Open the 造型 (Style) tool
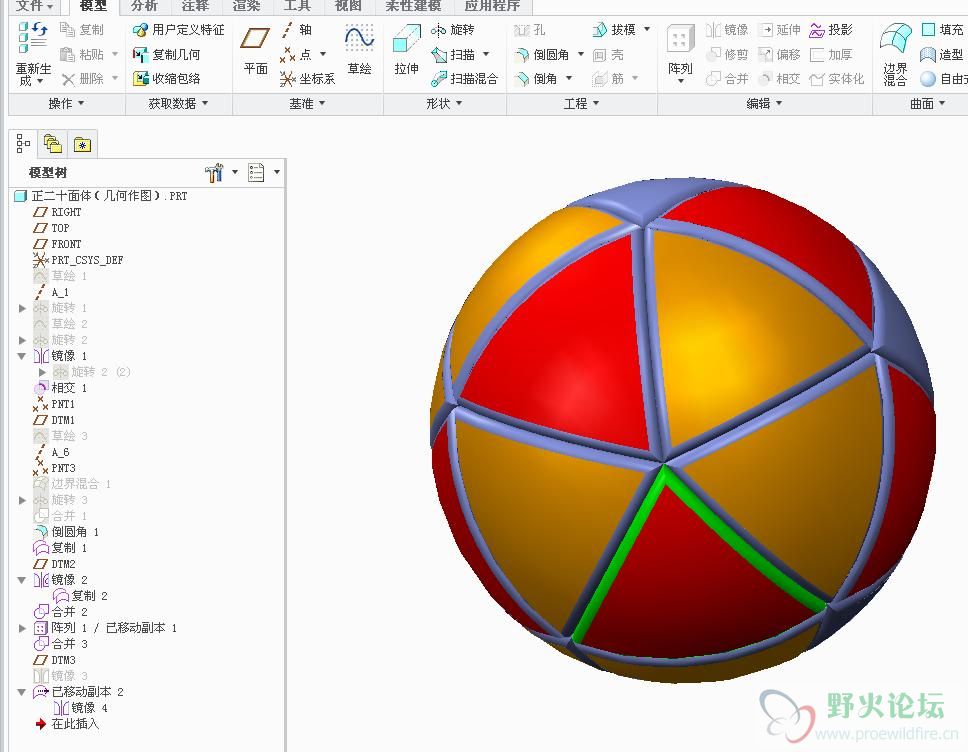This screenshot has height=752, width=968. [942, 54]
